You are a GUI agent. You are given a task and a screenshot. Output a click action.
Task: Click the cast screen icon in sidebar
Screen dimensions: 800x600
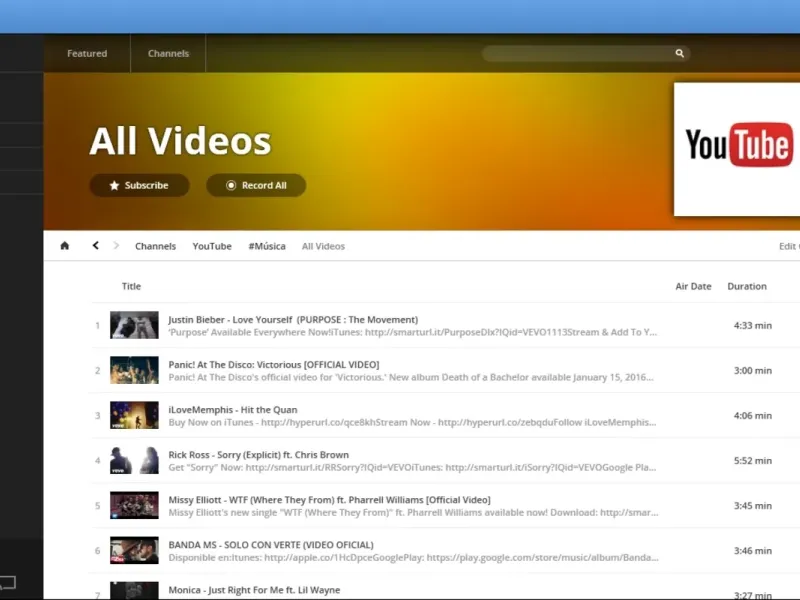[8, 582]
